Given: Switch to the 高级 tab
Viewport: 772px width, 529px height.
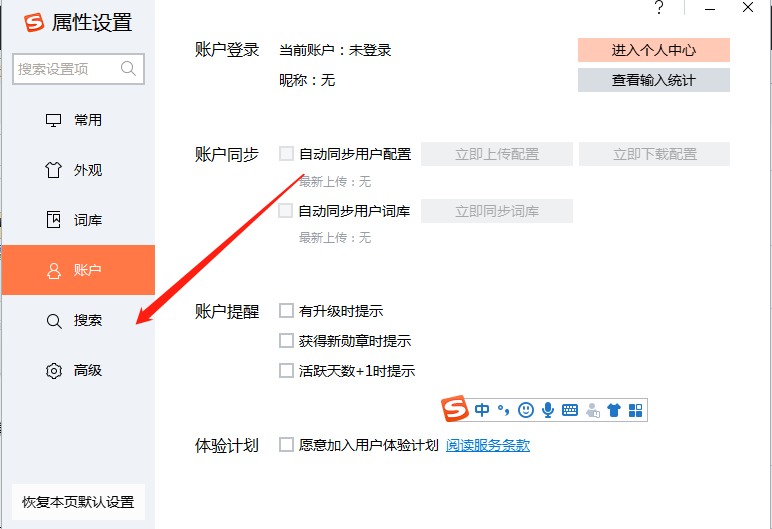Looking at the screenshot, I should [78, 370].
